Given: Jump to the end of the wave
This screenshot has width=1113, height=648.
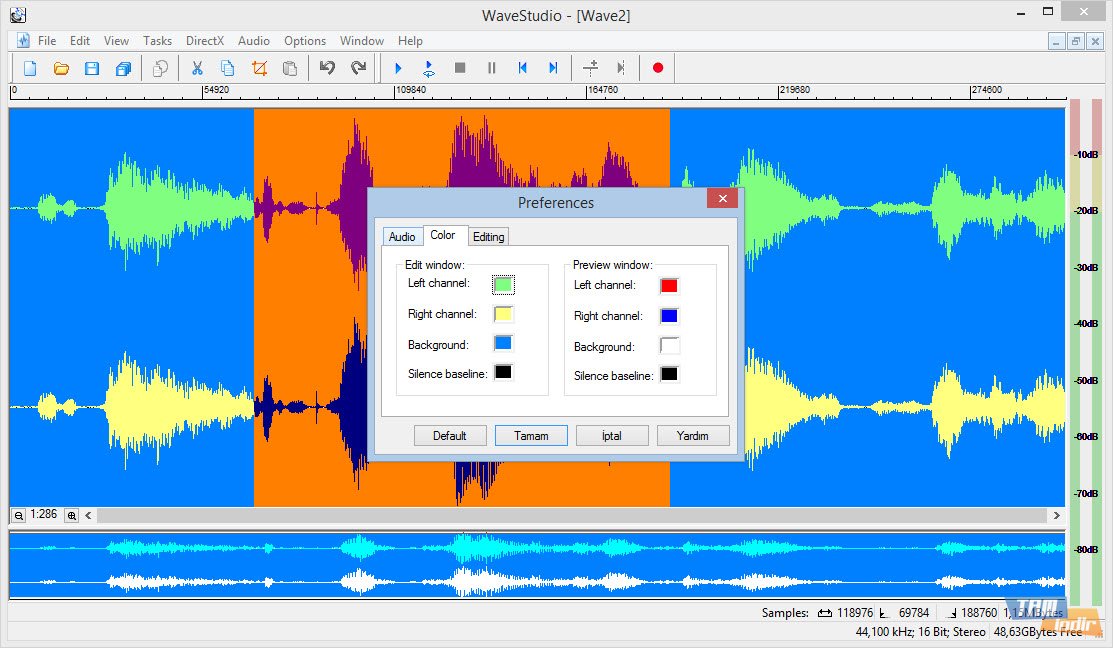Looking at the screenshot, I should click(x=553, y=68).
